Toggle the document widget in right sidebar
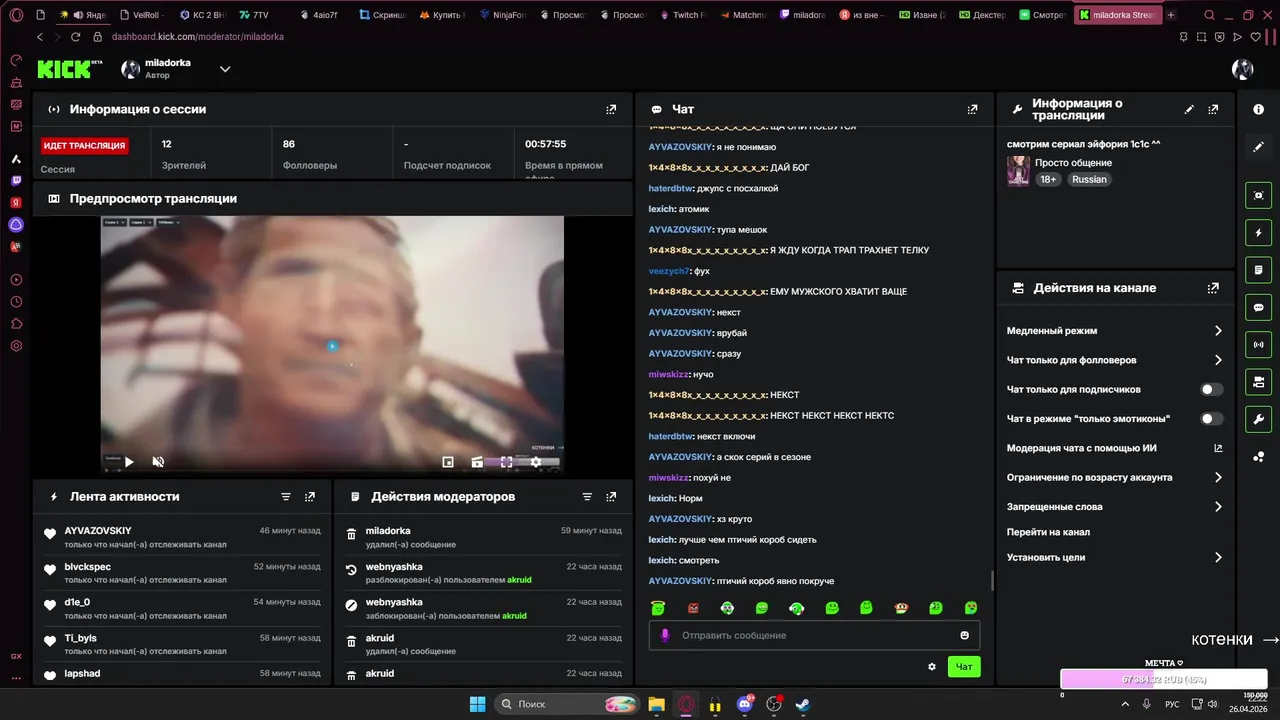1280x720 pixels. tap(1259, 270)
